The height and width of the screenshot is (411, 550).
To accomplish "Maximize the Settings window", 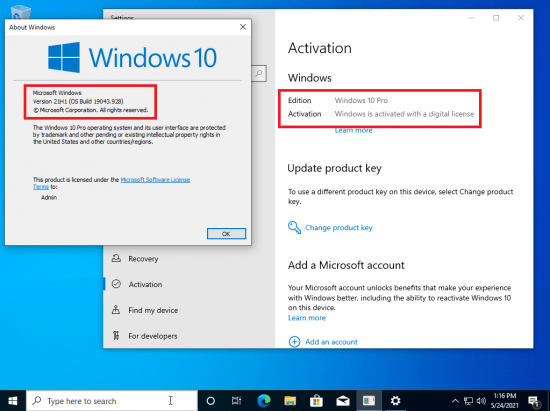I will 496,18.
